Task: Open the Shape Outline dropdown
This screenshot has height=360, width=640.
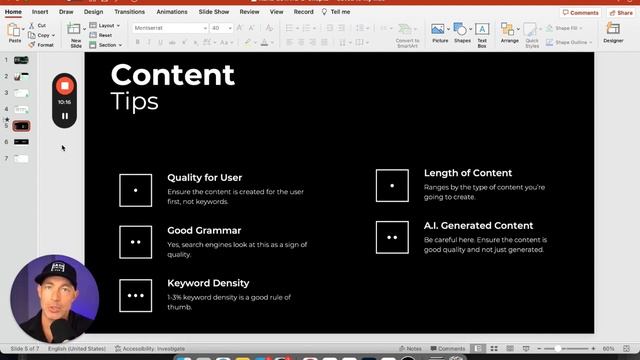Action: [569, 42]
